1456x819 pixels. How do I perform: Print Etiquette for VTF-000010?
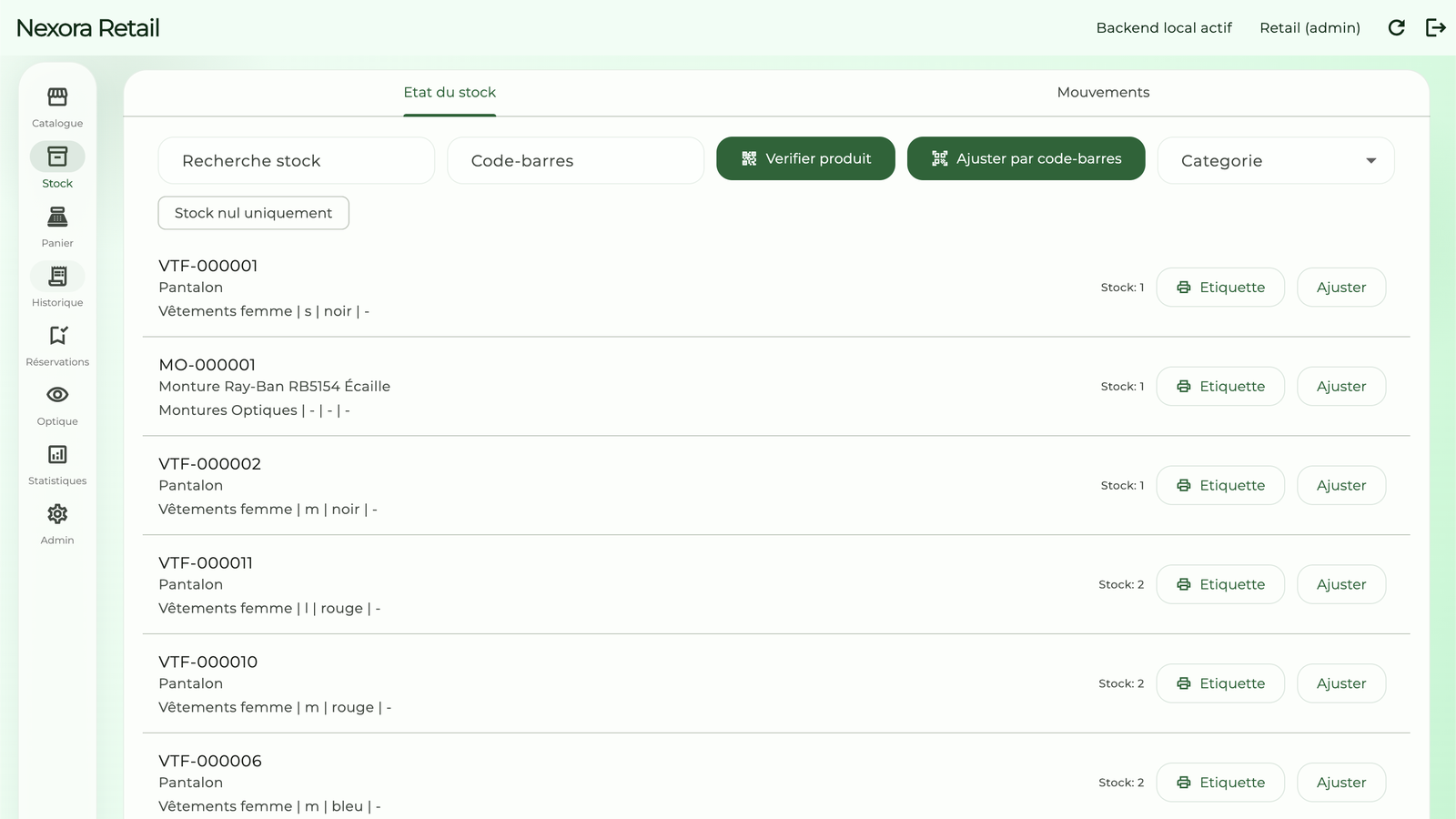coord(1220,683)
